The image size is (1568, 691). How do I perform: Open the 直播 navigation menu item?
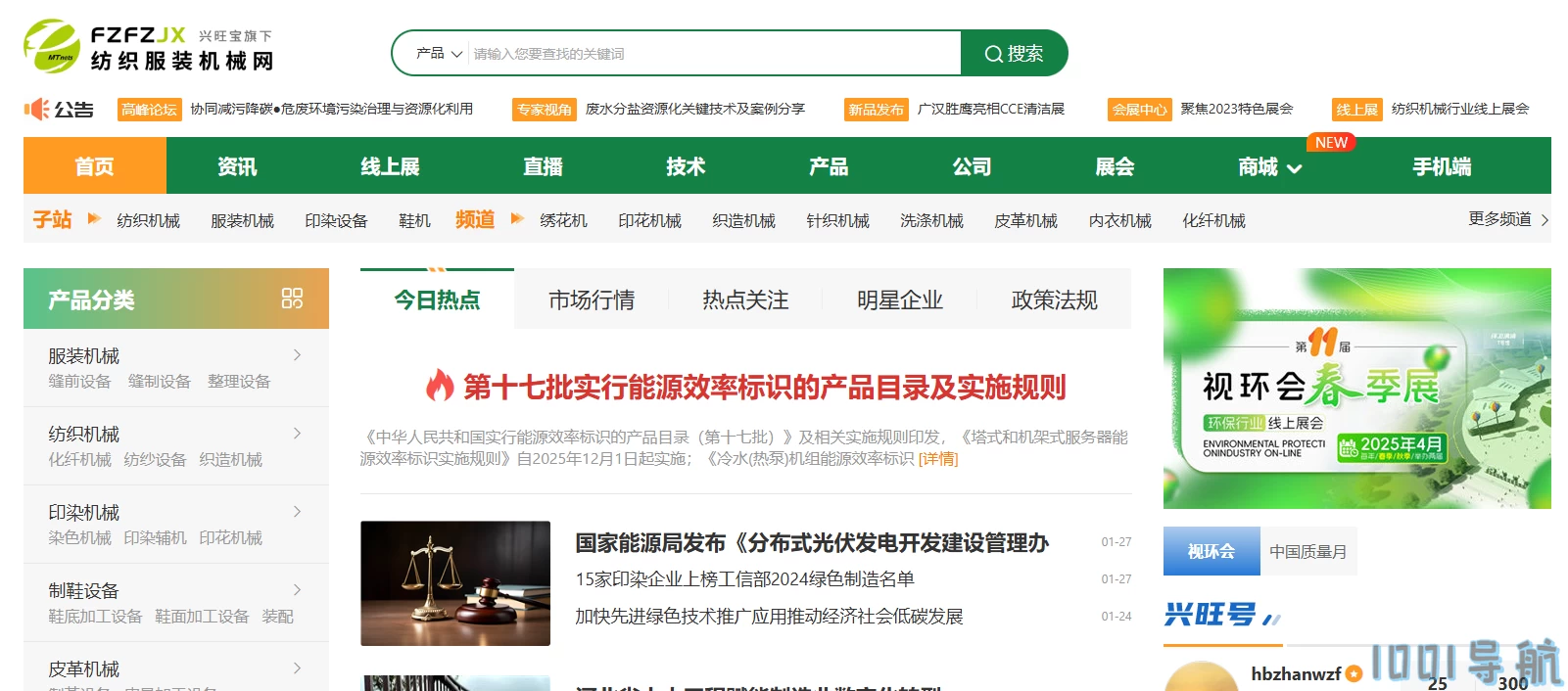543,166
